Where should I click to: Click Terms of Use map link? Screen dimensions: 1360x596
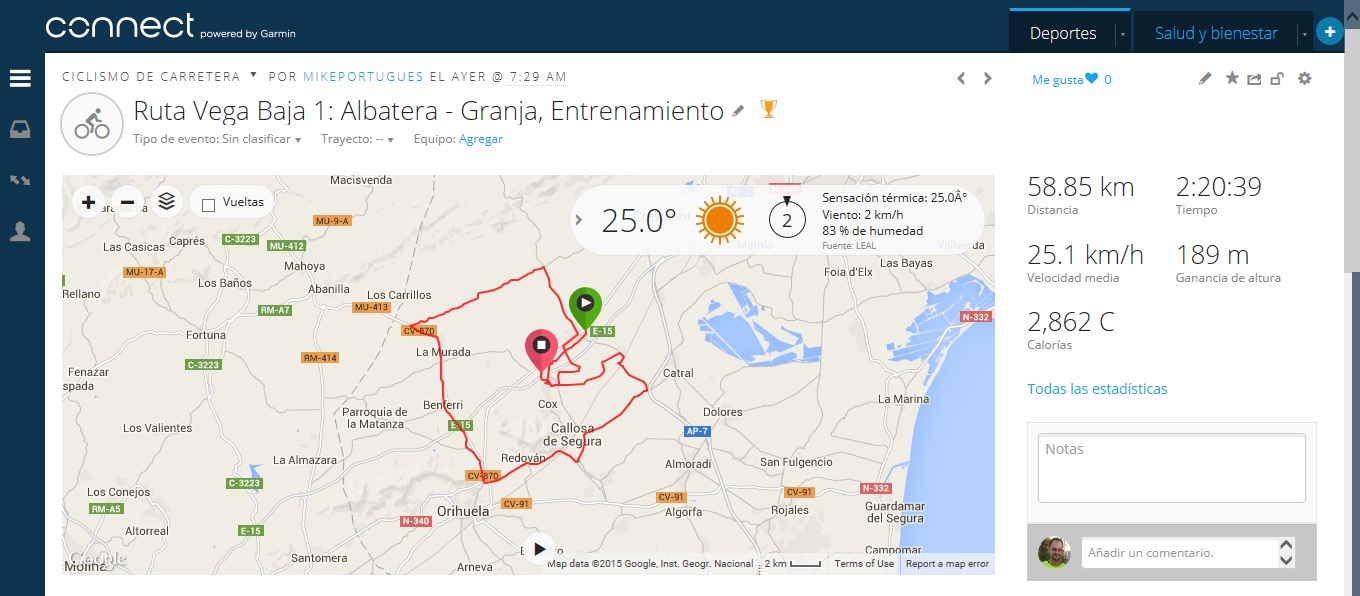[x=864, y=564]
